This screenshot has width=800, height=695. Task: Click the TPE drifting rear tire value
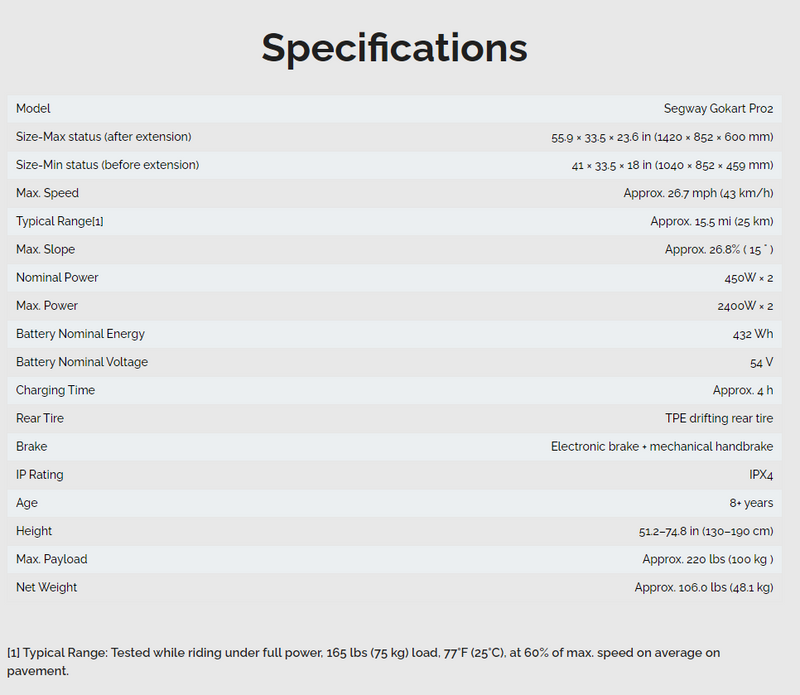pyautogui.click(x=718, y=418)
